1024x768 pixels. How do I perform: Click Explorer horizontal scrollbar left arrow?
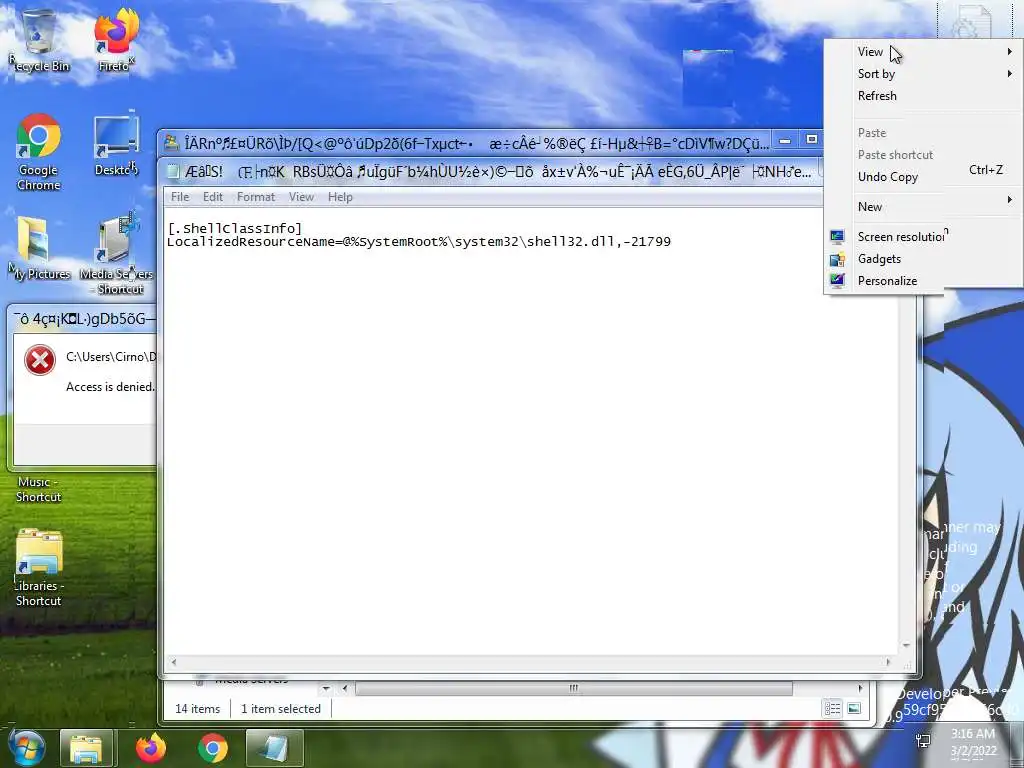pyautogui.click(x=345, y=688)
